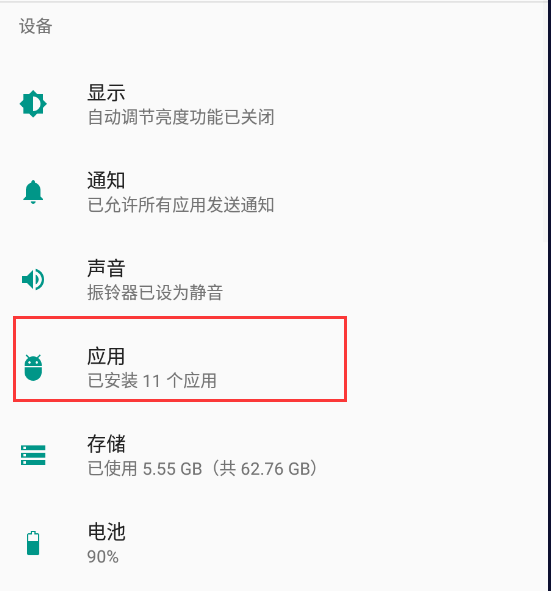Click the 已允许所有应用发送通知 text

point(181,205)
